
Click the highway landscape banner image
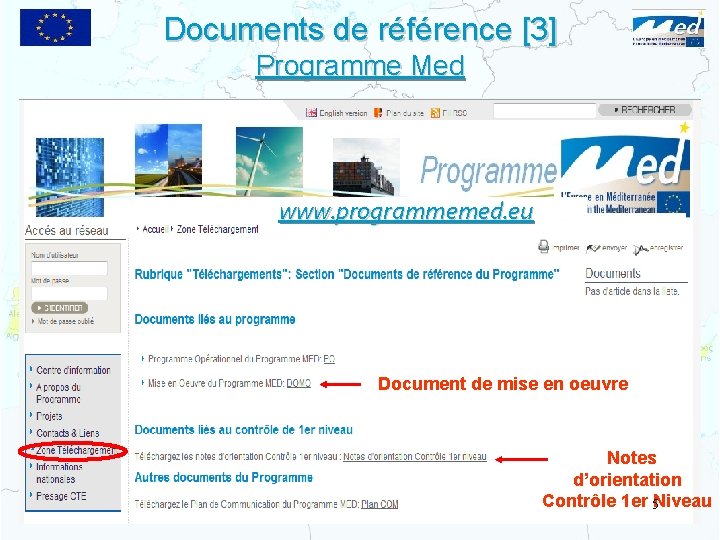coord(168,160)
